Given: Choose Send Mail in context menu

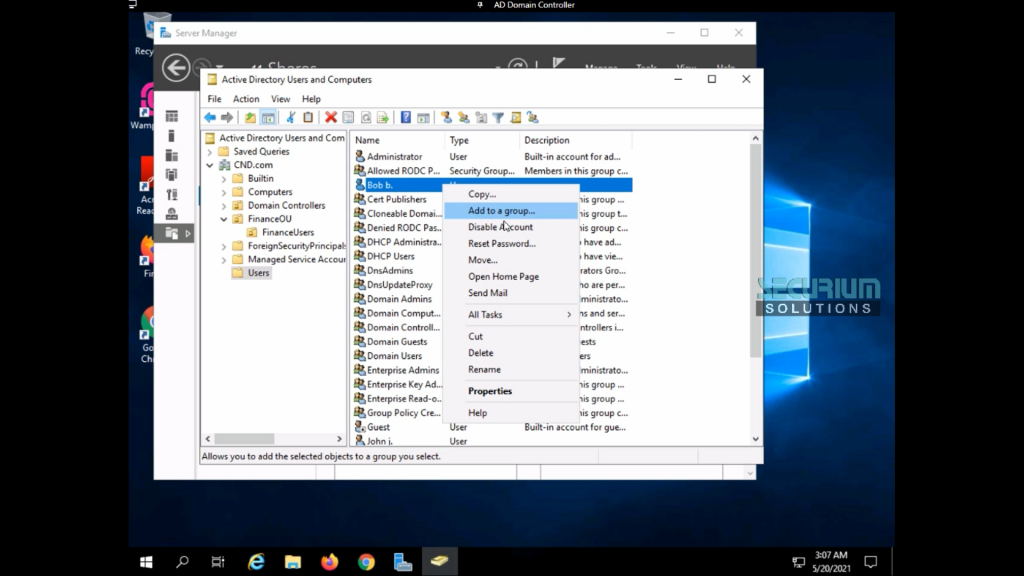Looking at the screenshot, I should pyautogui.click(x=511, y=293).
